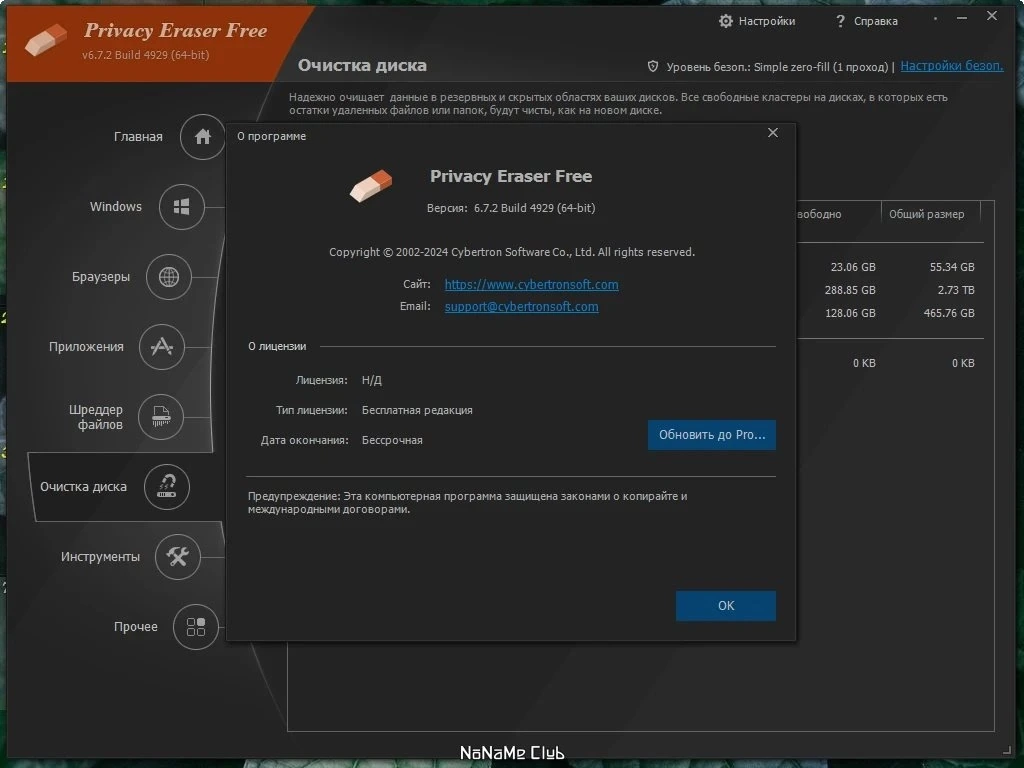
Task: Select the Очистка диска drive icon
Action: [x=167, y=487]
